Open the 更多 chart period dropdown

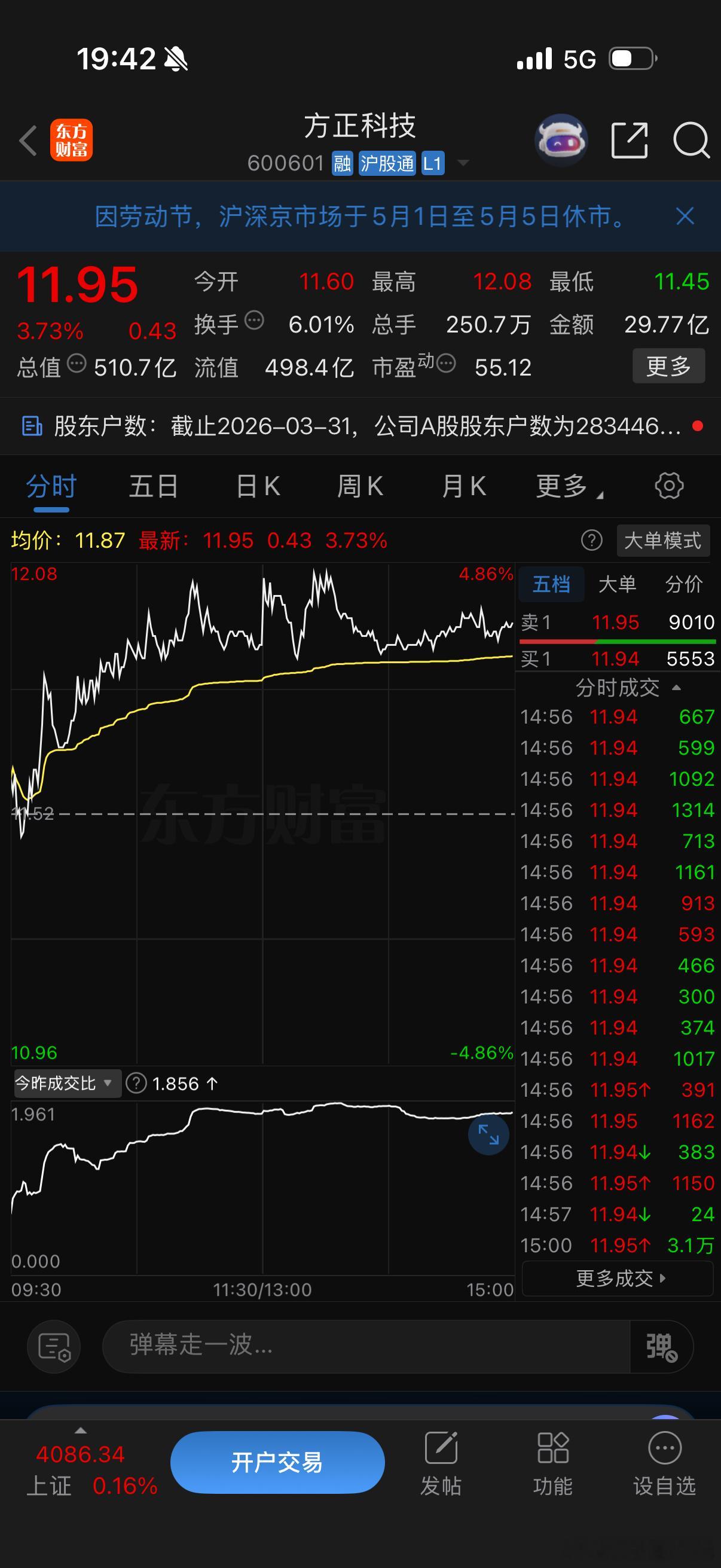click(570, 486)
